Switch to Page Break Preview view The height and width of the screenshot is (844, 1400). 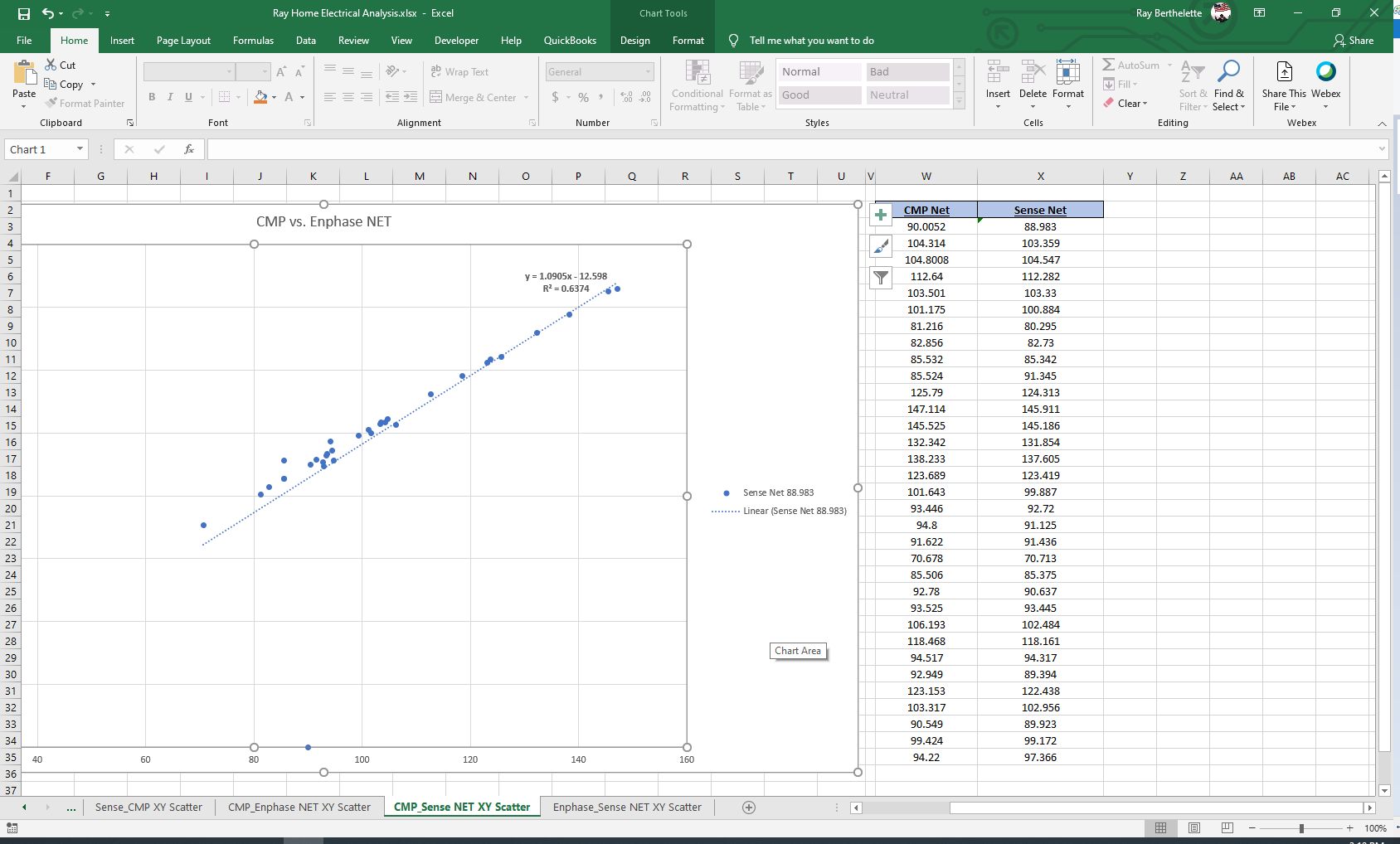point(1227,828)
